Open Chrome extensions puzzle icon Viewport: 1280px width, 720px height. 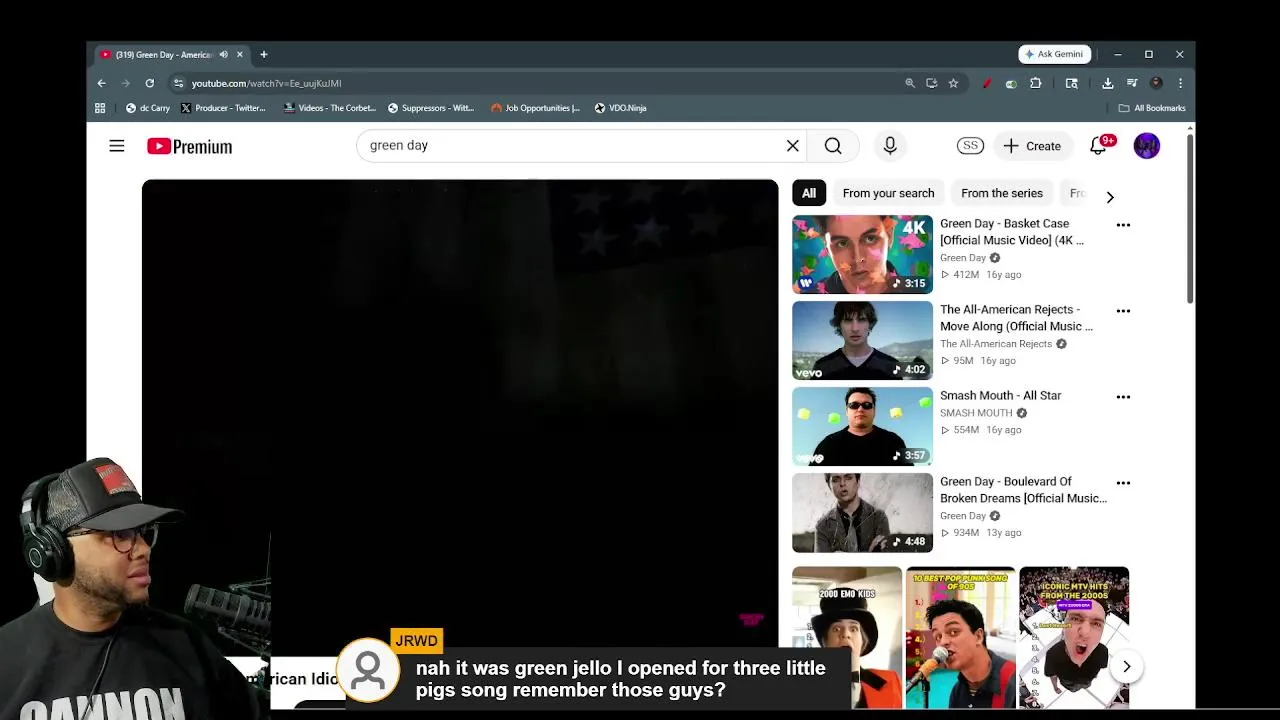(x=1036, y=83)
